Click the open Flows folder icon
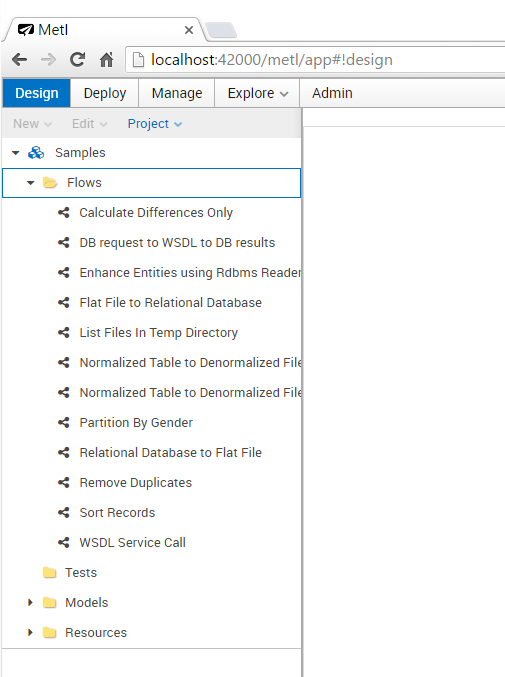This screenshot has width=505, height=677. 50,183
